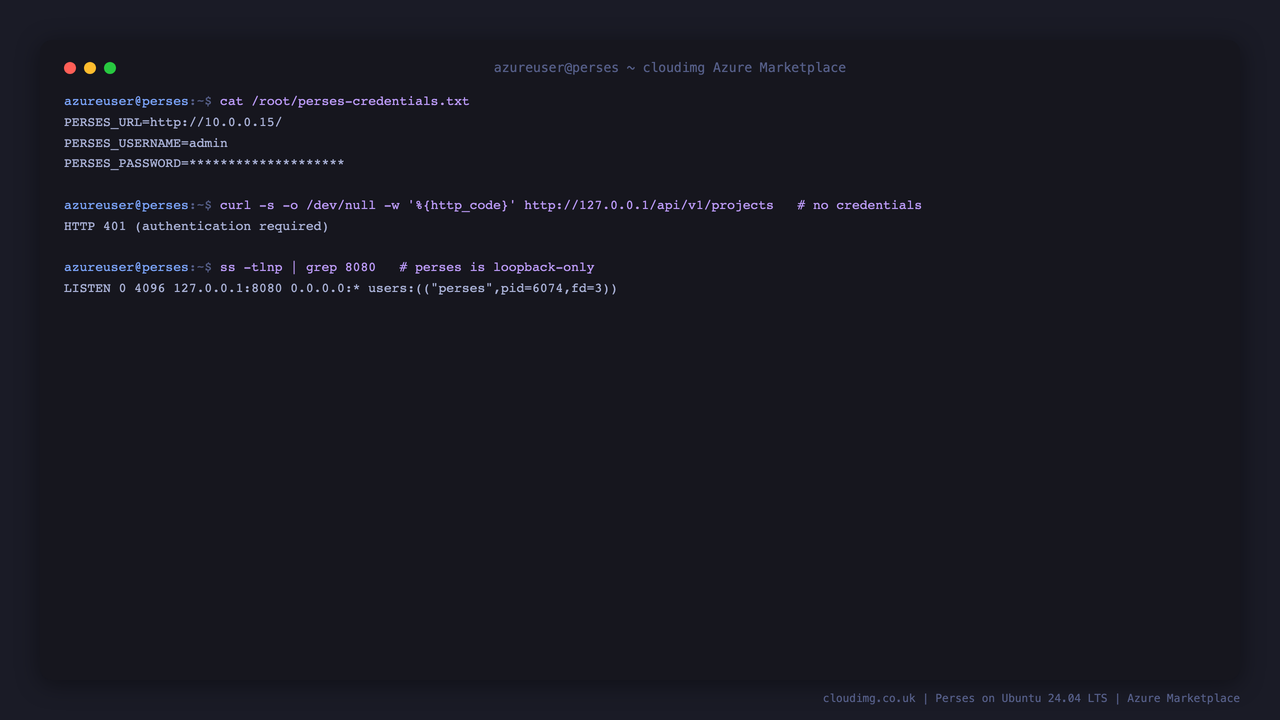Image resolution: width=1280 pixels, height=720 pixels.
Task: Click the red close window dot
Action: coord(70,68)
